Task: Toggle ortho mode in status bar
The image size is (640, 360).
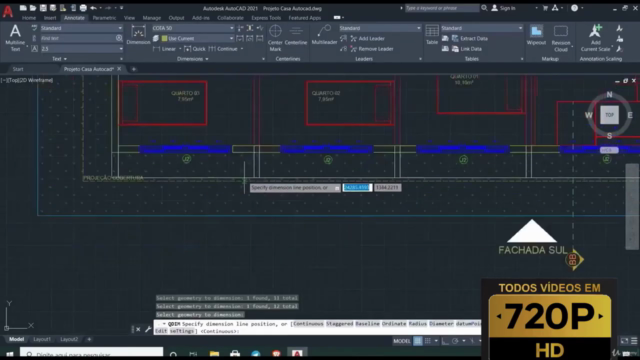Action: click(x=445, y=341)
